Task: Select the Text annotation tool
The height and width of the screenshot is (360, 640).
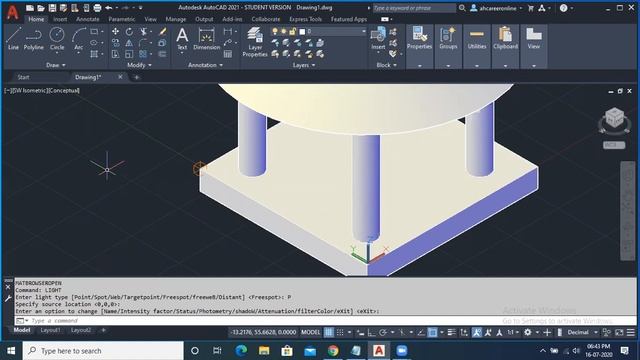Action: click(182, 39)
